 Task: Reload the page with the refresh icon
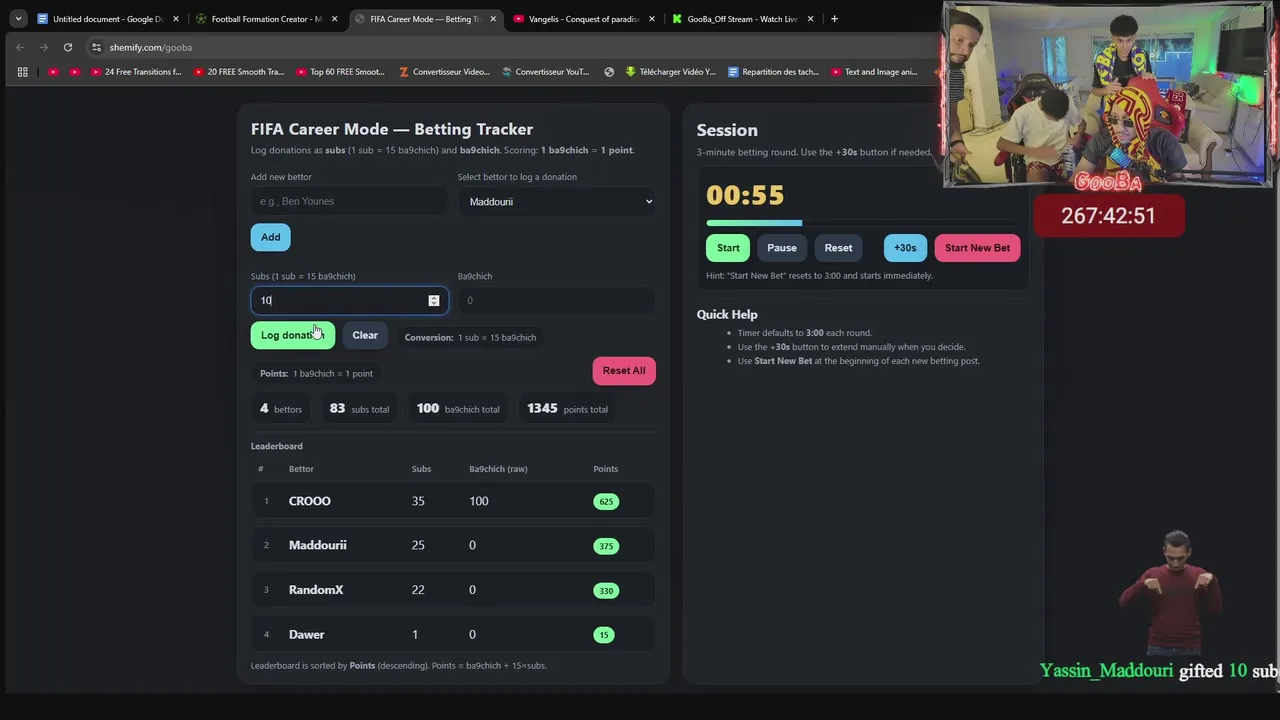point(68,47)
